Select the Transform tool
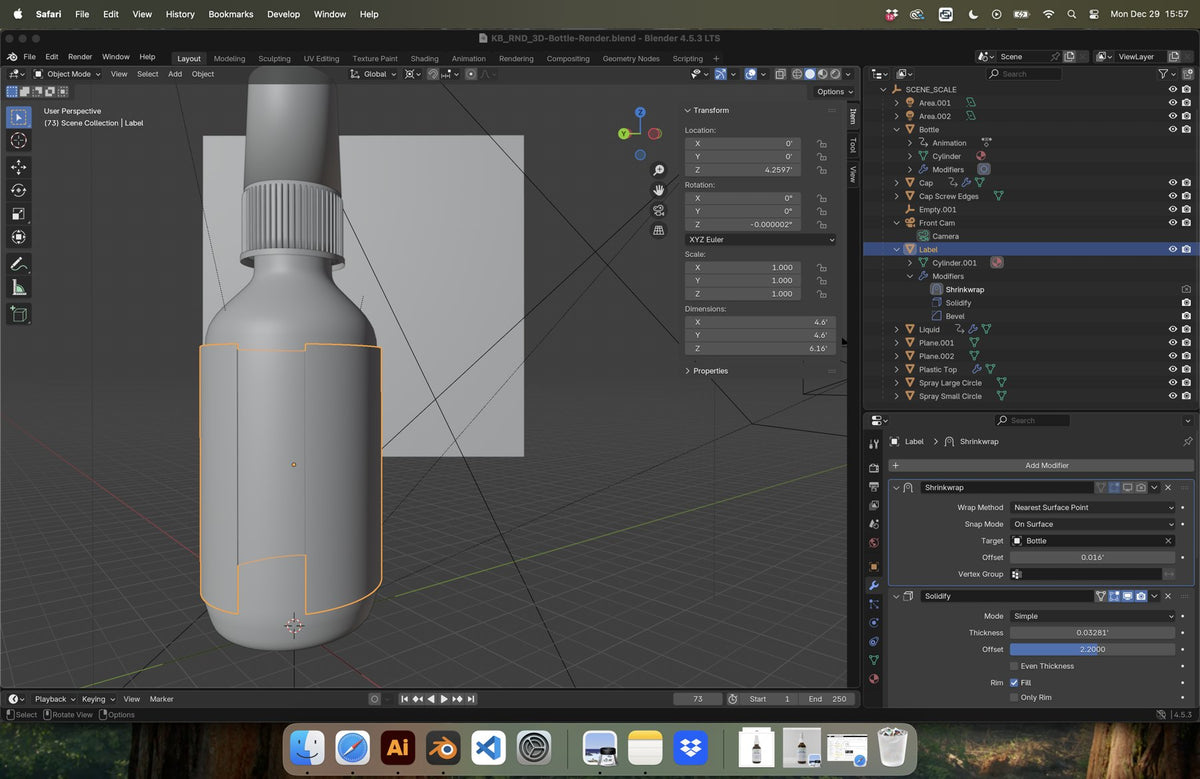This screenshot has height=779, width=1200. coord(18,238)
